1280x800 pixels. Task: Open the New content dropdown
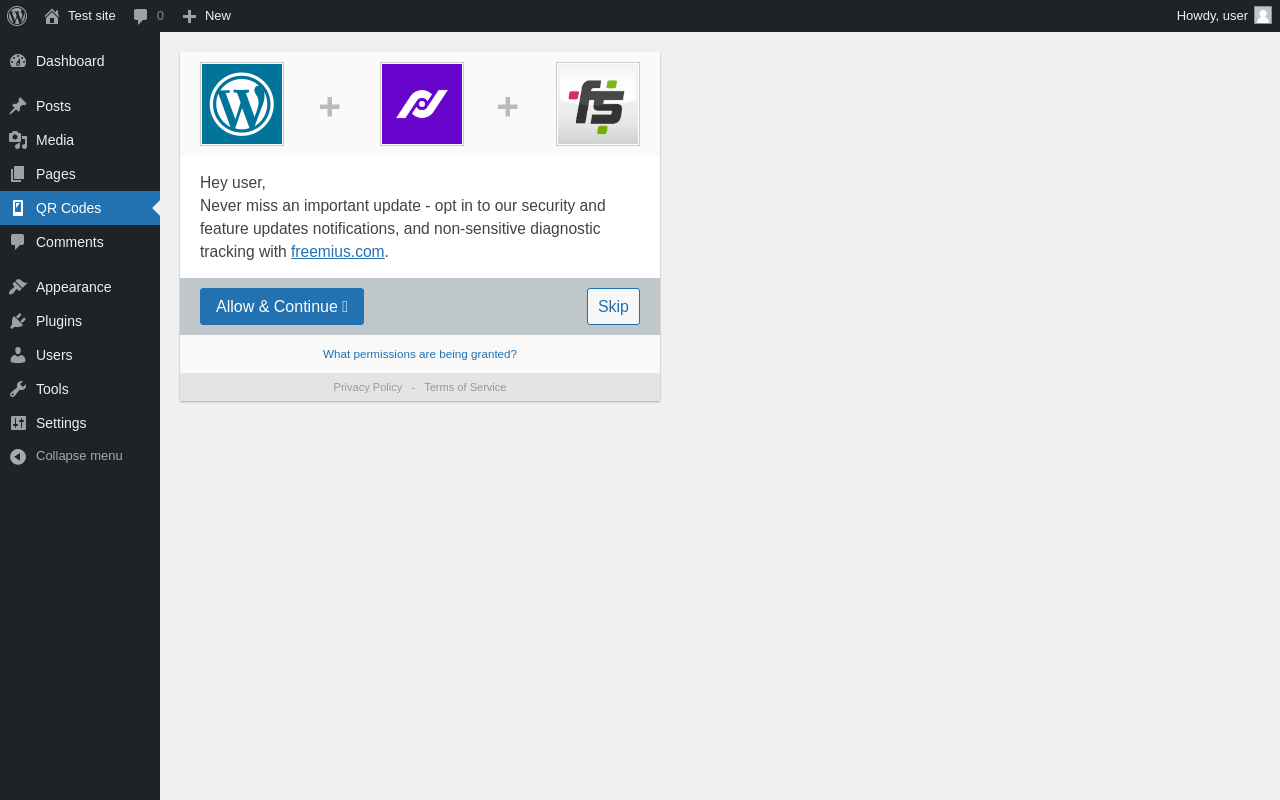click(206, 16)
